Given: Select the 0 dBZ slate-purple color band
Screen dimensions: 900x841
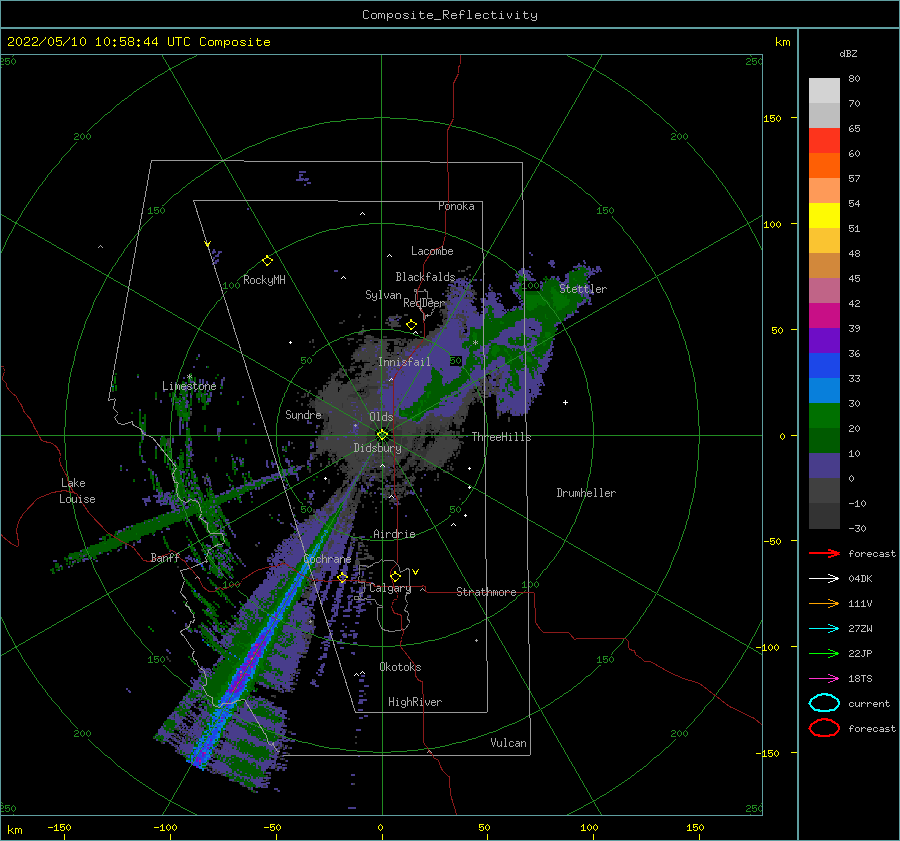Looking at the screenshot, I should (824, 465).
